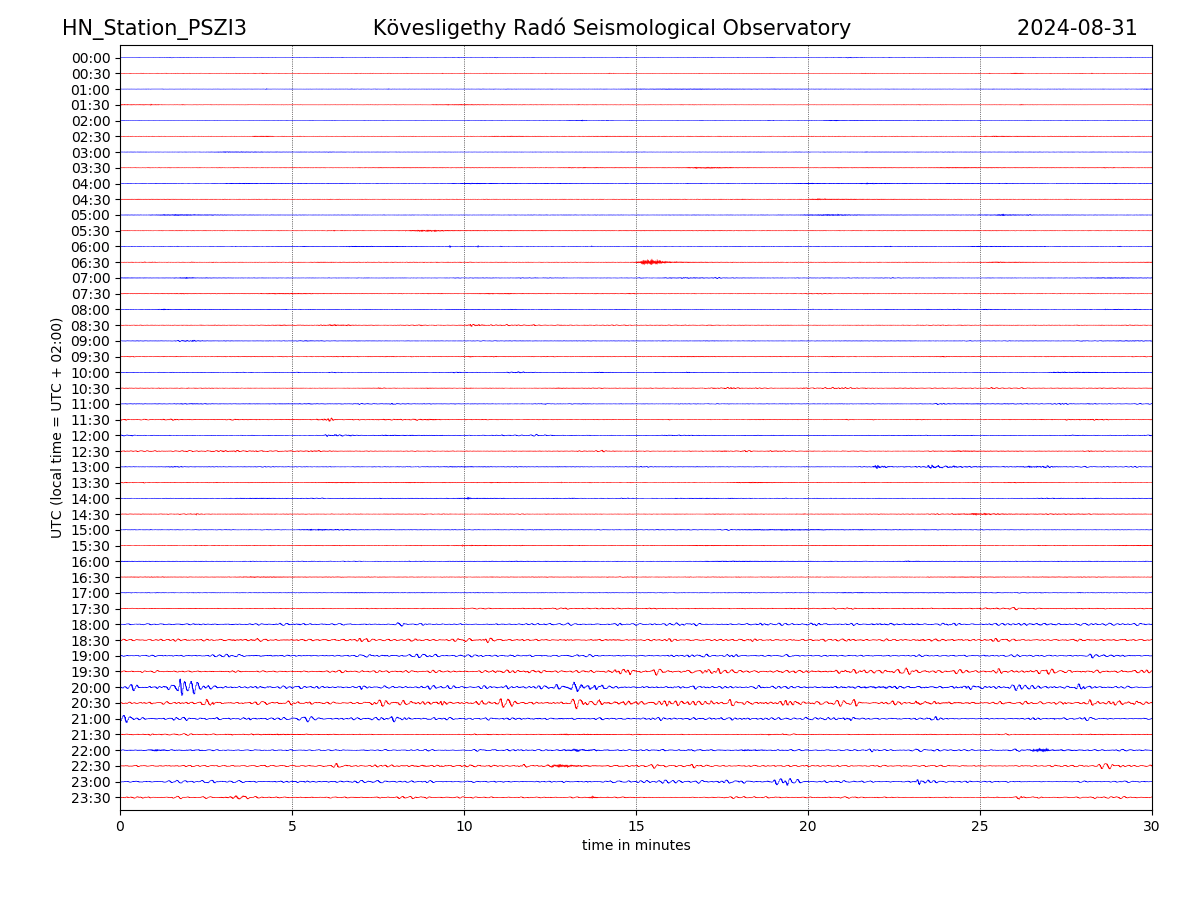This screenshot has width=1200, height=900.
Task: Click the 2024-08-31 date label
Action: [1076, 28]
